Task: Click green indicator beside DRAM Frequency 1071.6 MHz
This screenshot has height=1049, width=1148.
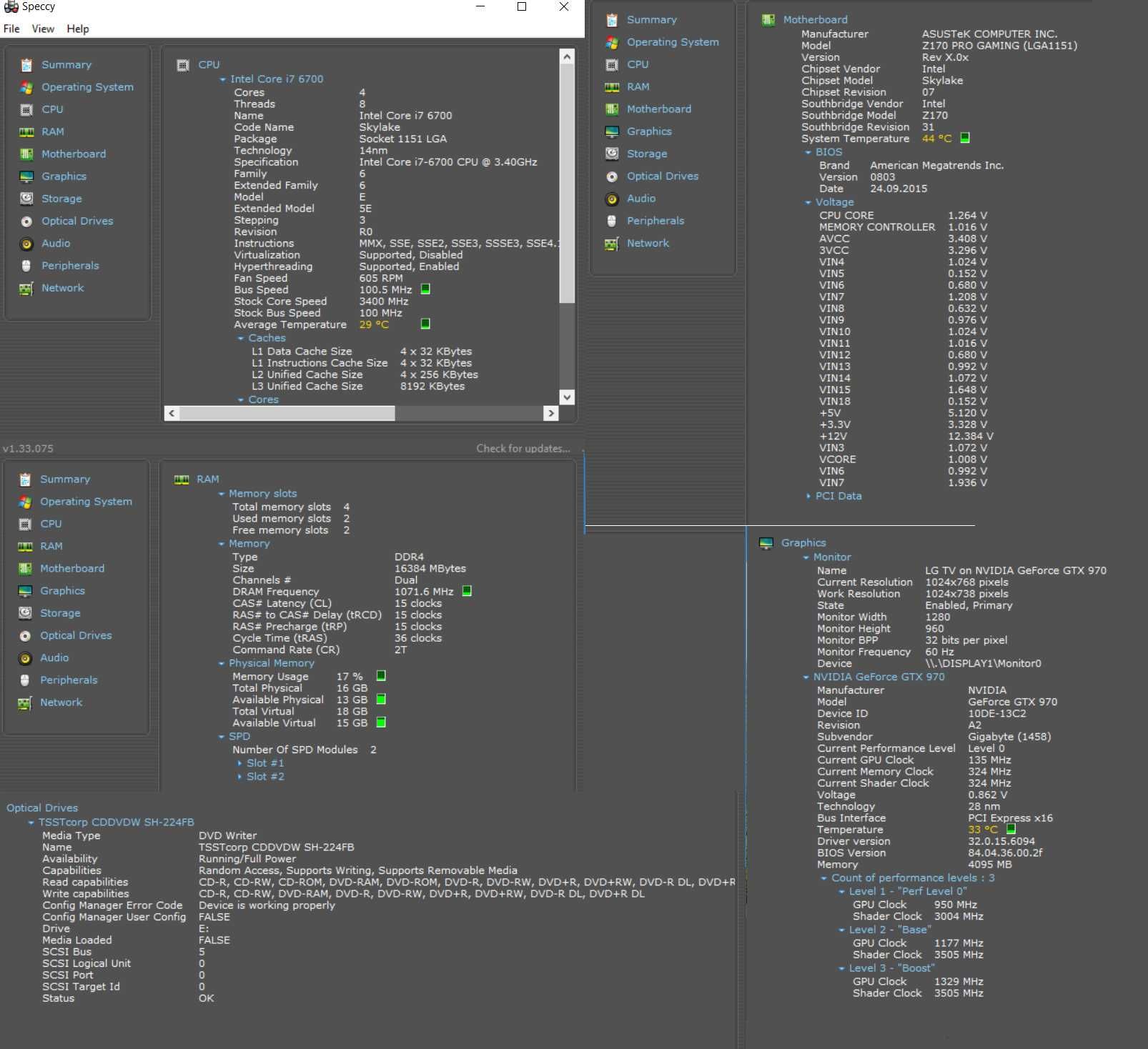Action: tap(467, 591)
